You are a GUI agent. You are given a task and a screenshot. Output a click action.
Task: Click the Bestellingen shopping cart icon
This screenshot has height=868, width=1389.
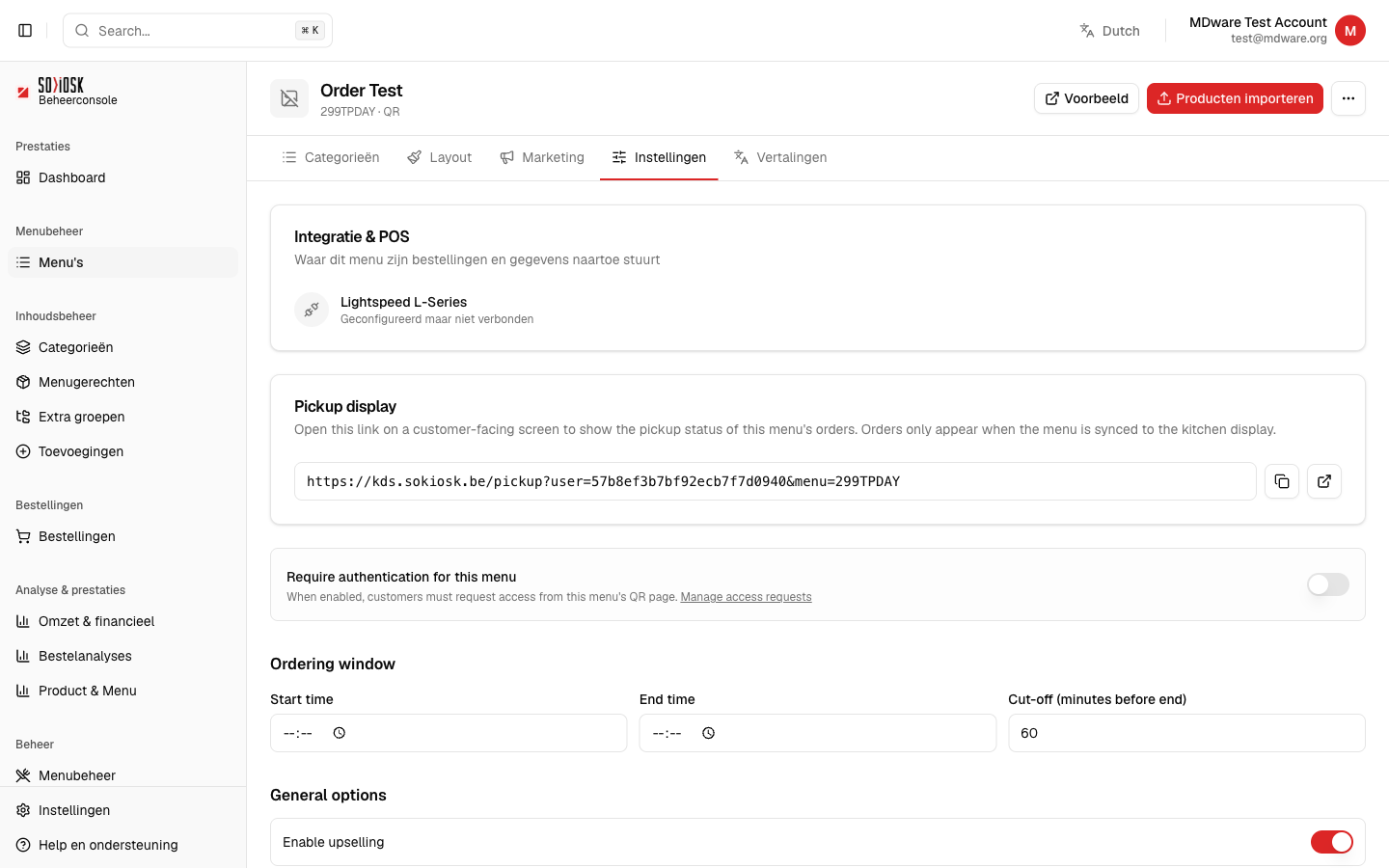(x=23, y=536)
